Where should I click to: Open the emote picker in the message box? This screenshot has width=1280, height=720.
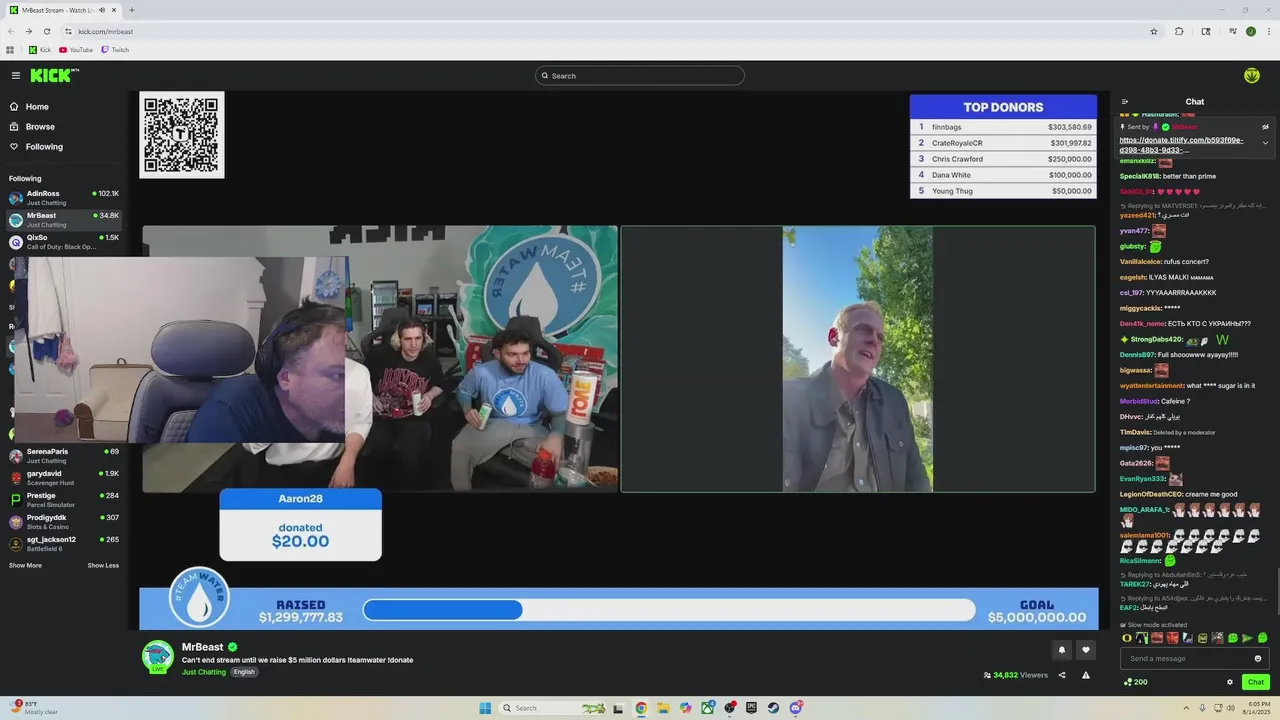[x=1258, y=658]
